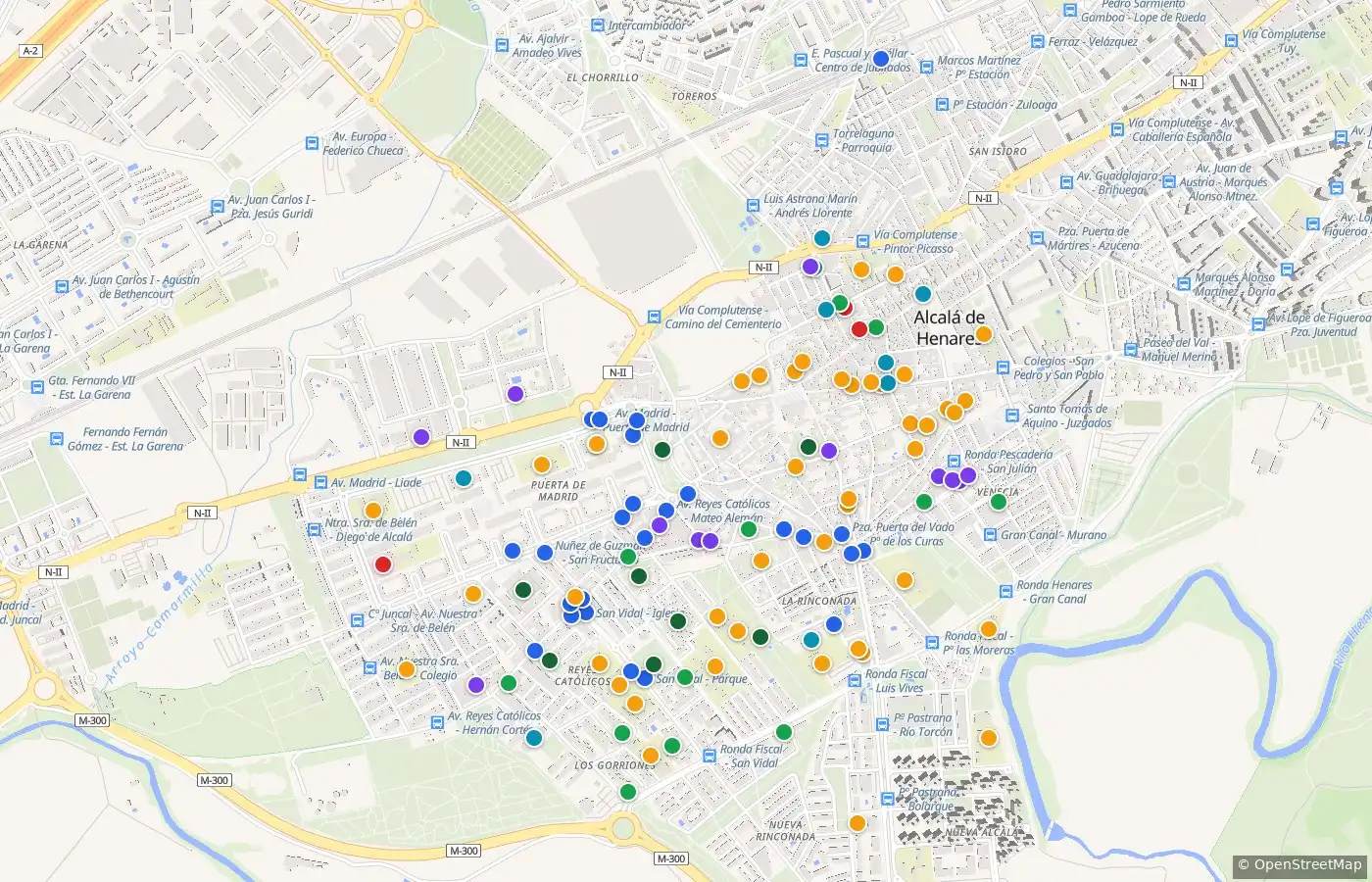This screenshot has width=1372, height=882.
Task: Select the Pº Estación - Zuloaga bus stop icon
Action: [942, 105]
